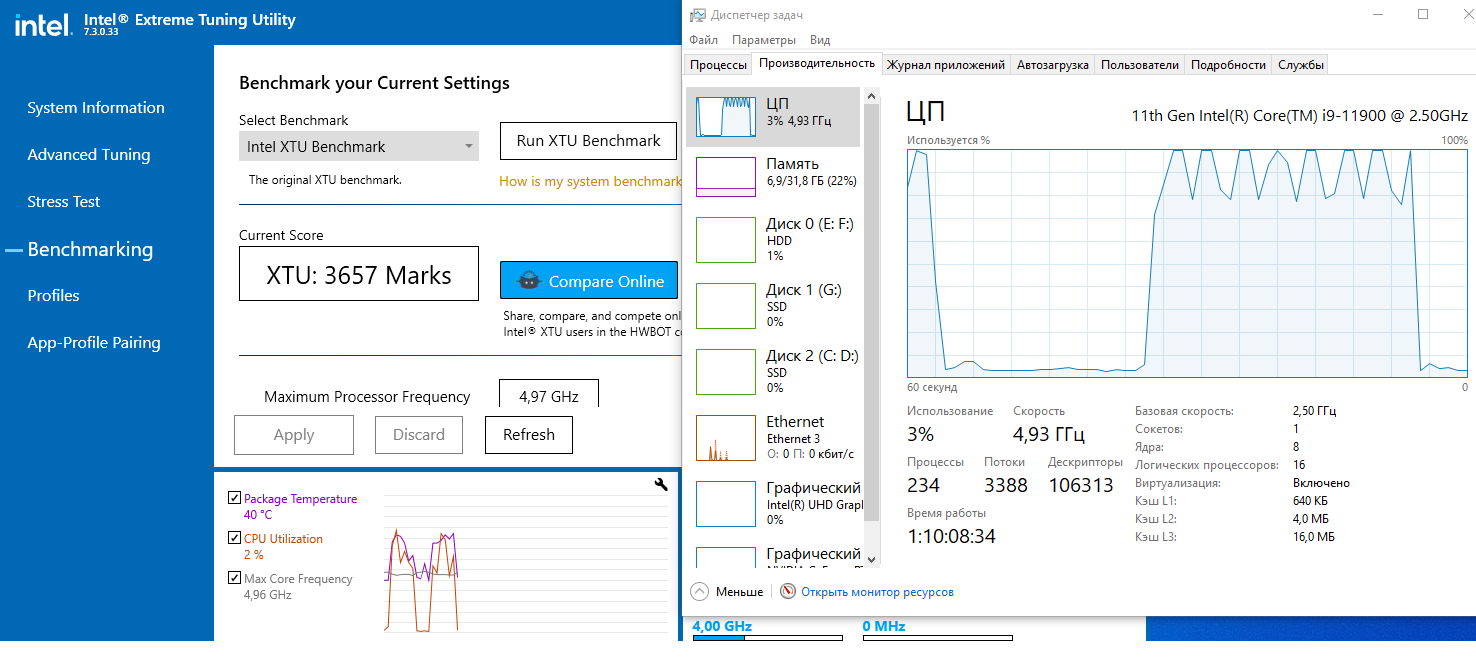Open the Открыть монитор ресурсов link

click(877, 592)
